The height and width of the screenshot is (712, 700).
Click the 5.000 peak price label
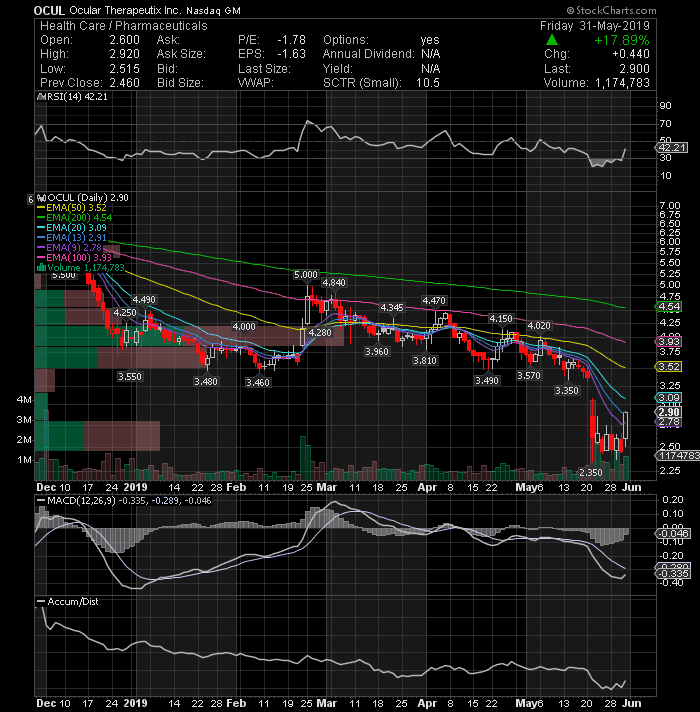coord(306,275)
